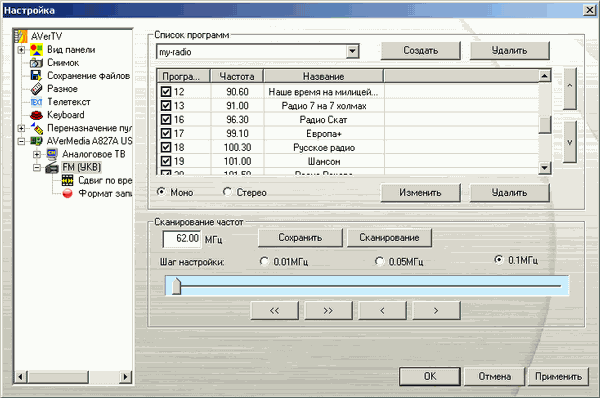Click the Аналоговое ТВ monitor icon
Viewport: 600px width, 398px height.
(52, 154)
